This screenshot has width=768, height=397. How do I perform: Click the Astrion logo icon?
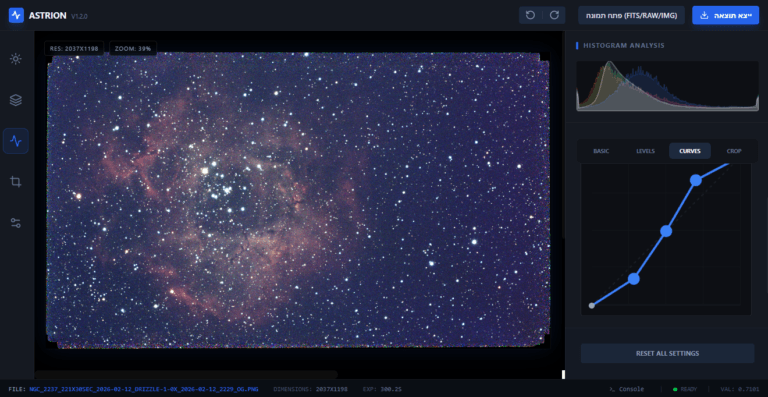tap(16, 15)
